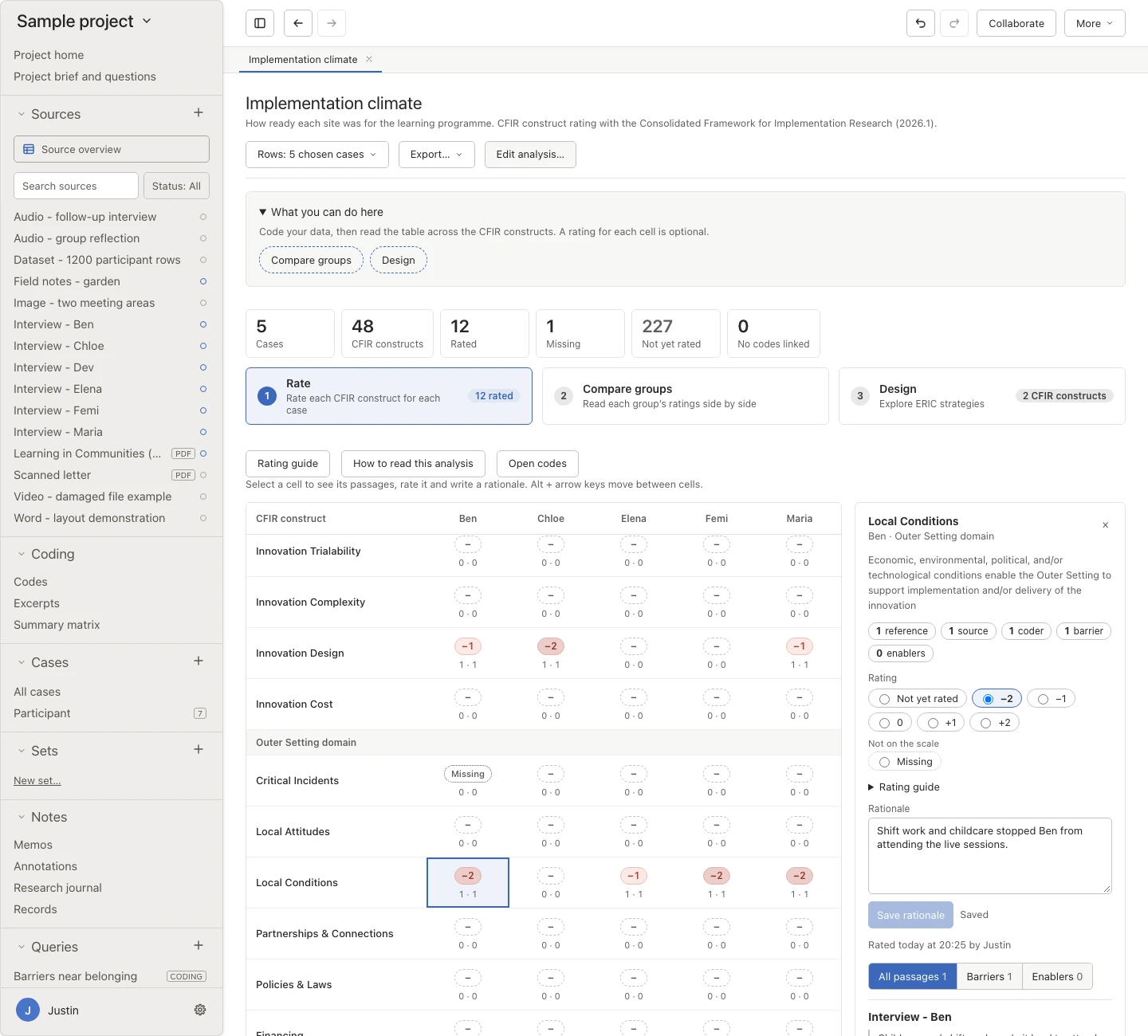Collapse the Queries section
The height and width of the screenshot is (1036, 1148).
[22, 947]
